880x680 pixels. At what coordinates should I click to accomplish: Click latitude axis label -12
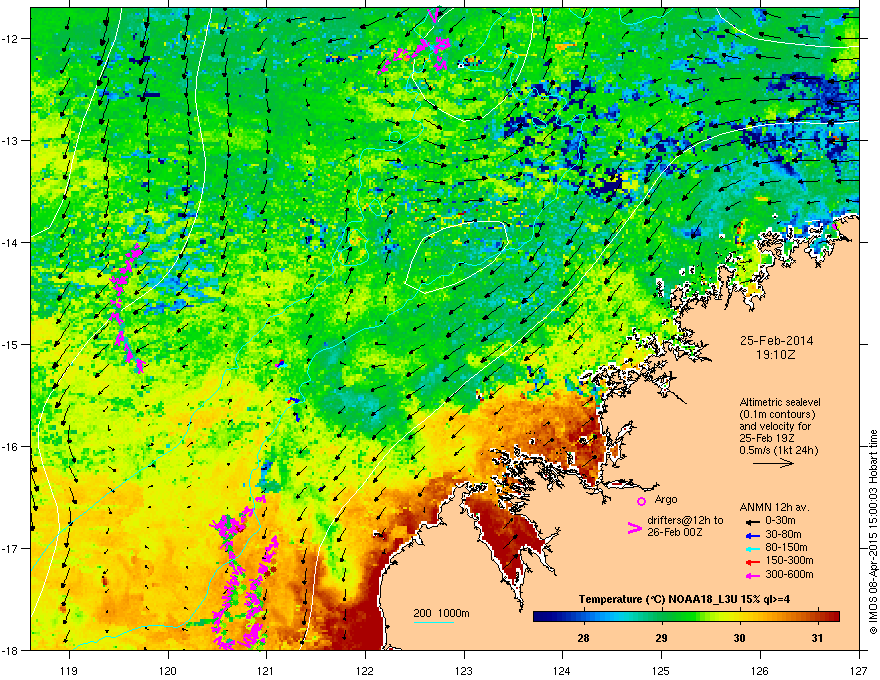[x=10, y=39]
